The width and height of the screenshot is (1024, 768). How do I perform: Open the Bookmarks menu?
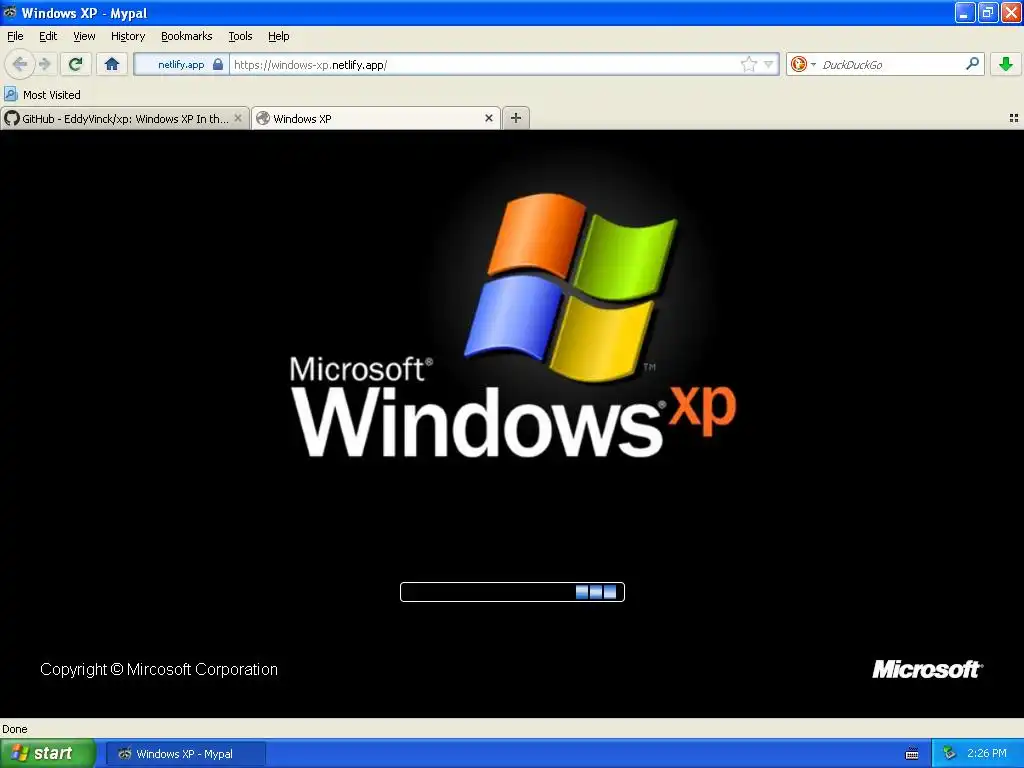(x=186, y=36)
